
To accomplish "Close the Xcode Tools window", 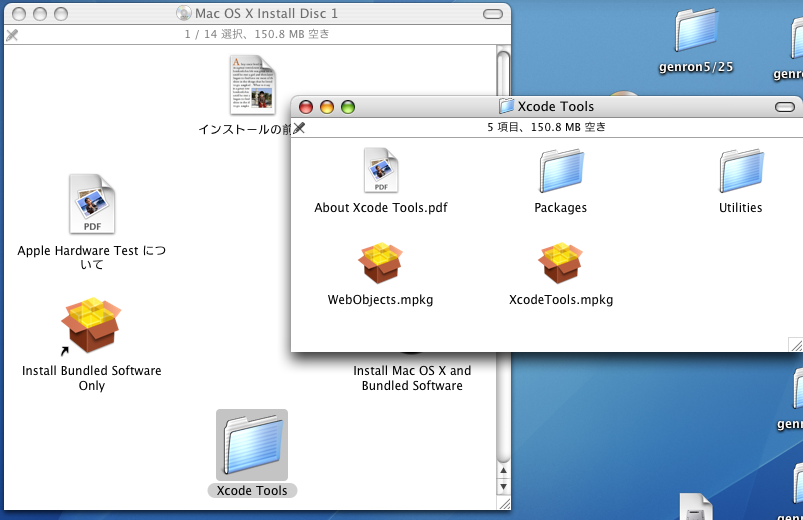I will pos(306,107).
